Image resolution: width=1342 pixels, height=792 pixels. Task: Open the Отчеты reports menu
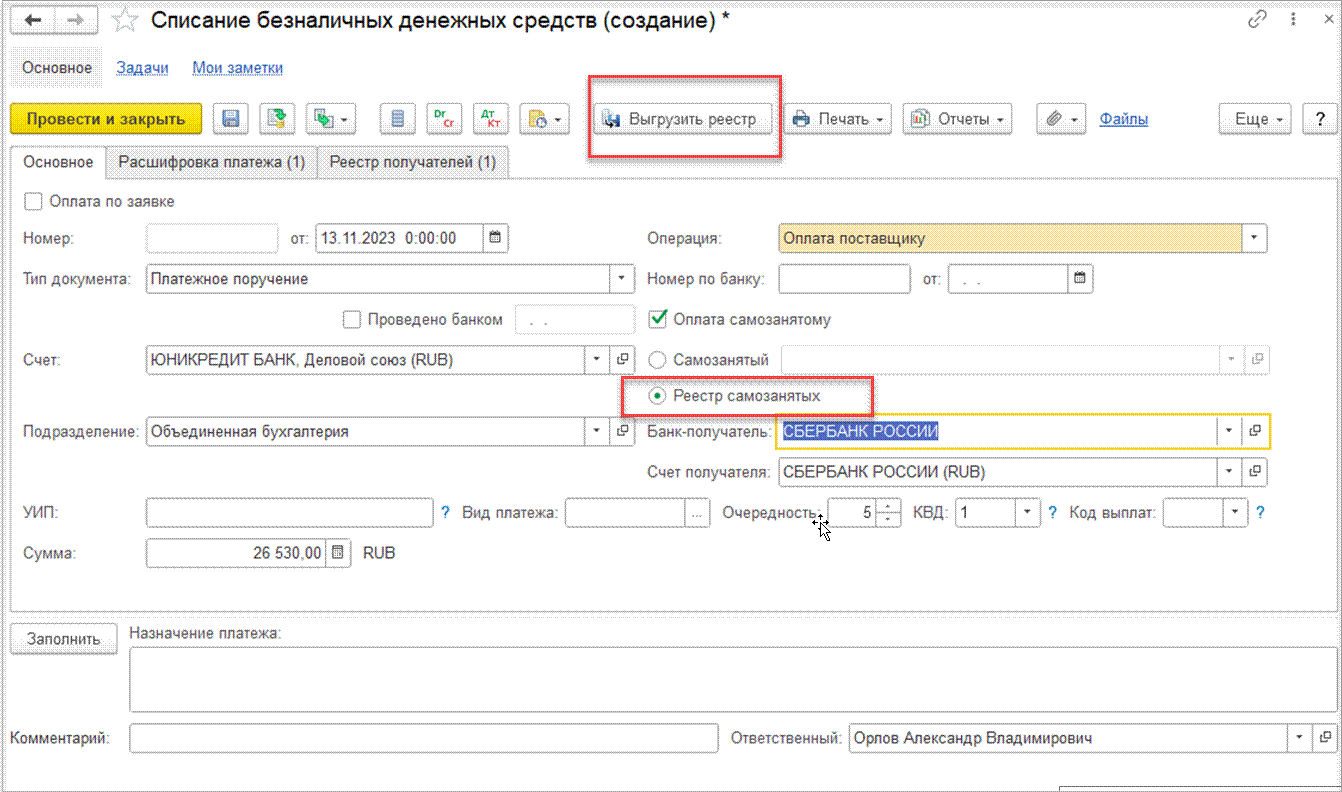pyautogui.click(x=958, y=119)
